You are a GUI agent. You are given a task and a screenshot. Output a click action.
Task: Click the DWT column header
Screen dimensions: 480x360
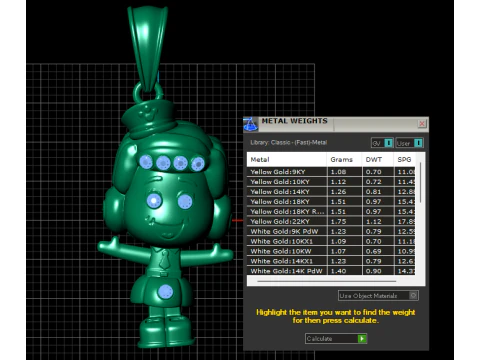coord(378,160)
